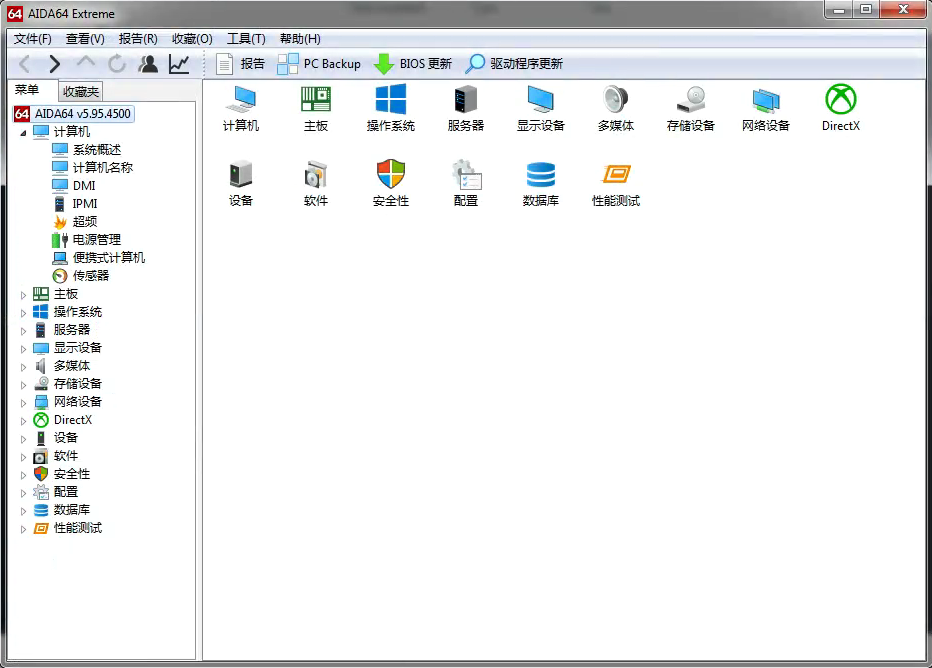932x668 pixels.
Task: Open the 主板 motherboard icon in main panel
Action: point(316,100)
